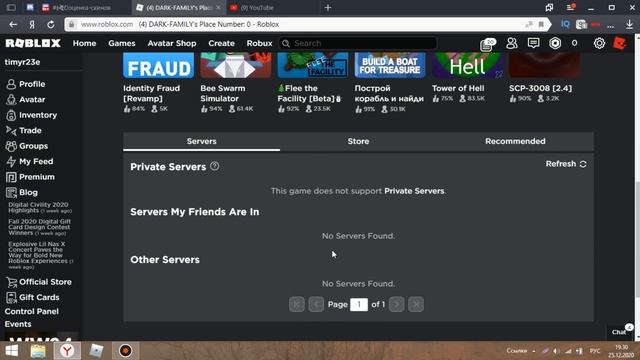The width and height of the screenshot is (640, 360).
Task: Open Trade in the sidebar
Action: click(x=24, y=131)
